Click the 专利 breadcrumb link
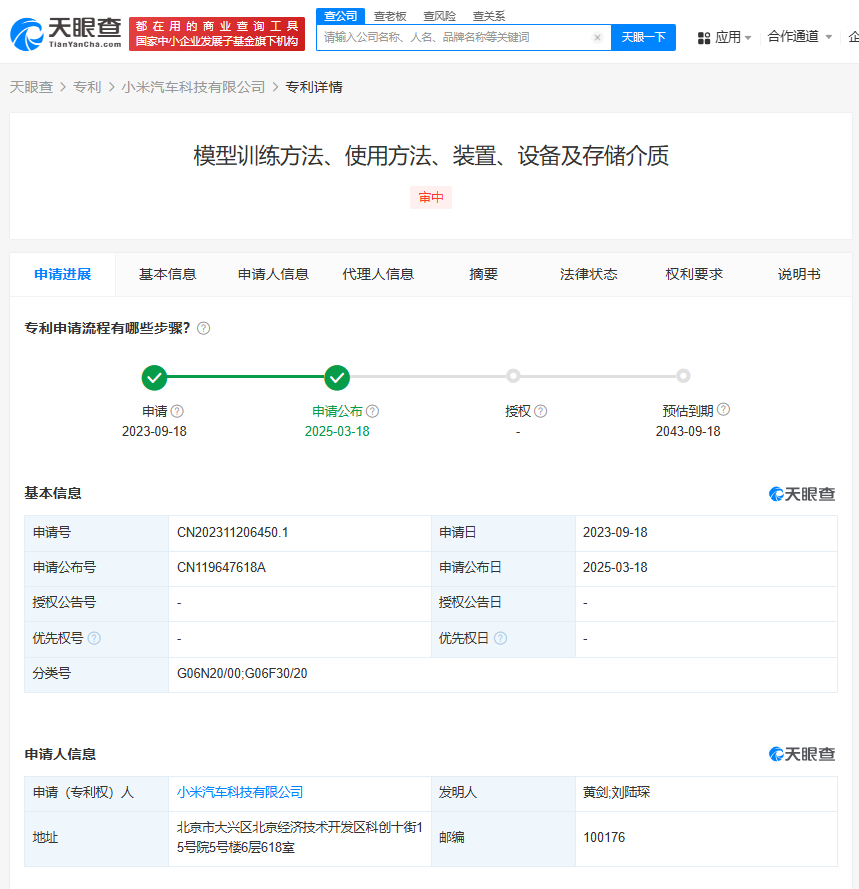The image size is (859, 889). pos(87,87)
